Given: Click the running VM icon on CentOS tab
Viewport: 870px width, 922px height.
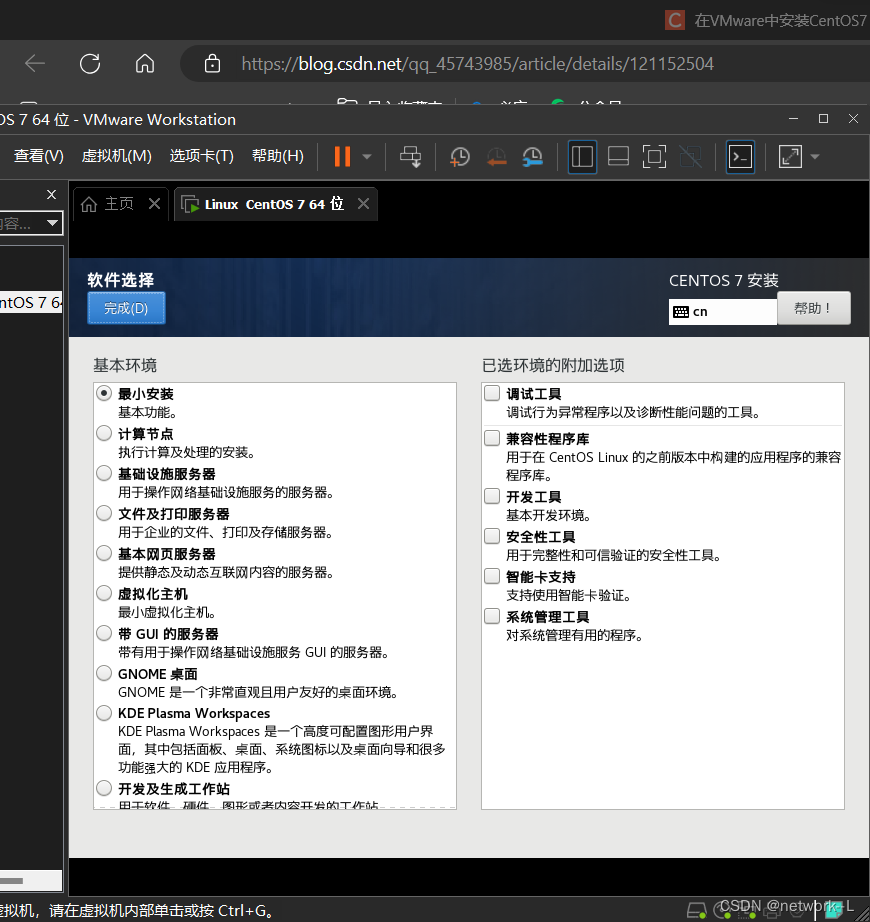Looking at the screenshot, I should [x=190, y=205].
